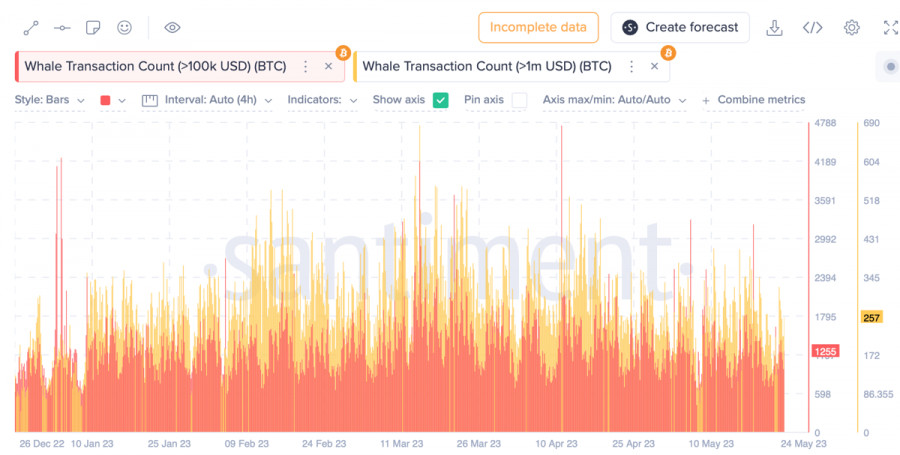Click the Incomplete data button

[x=538, y=28]
